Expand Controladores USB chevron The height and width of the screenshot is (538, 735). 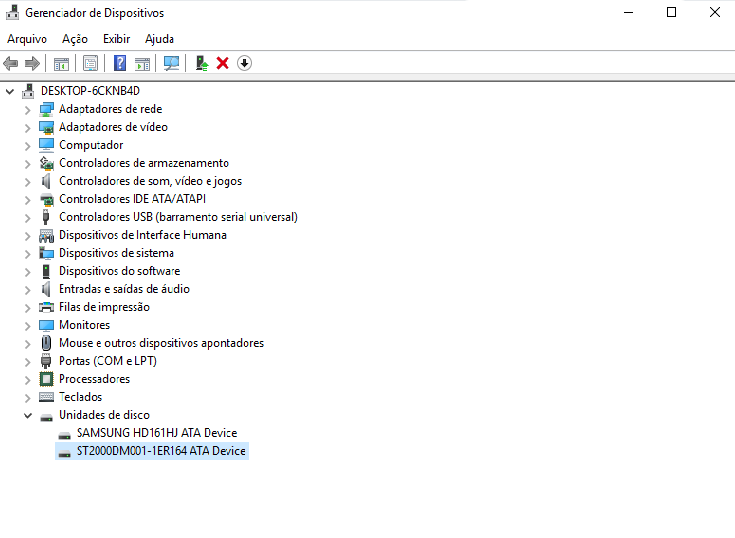pos(28,218)
